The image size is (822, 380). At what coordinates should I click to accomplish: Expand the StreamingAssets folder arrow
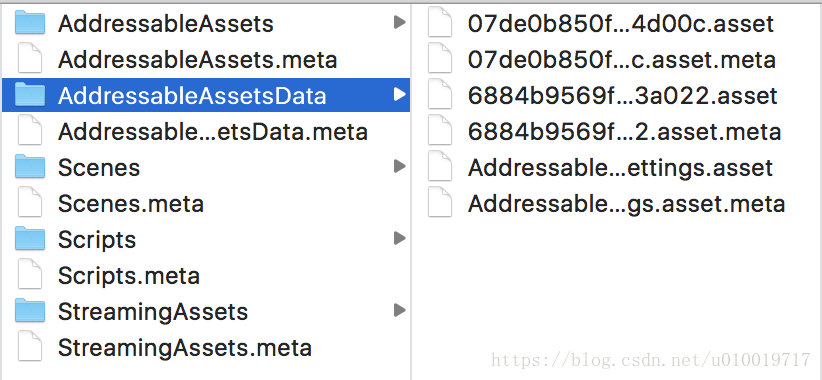(400, 311)
